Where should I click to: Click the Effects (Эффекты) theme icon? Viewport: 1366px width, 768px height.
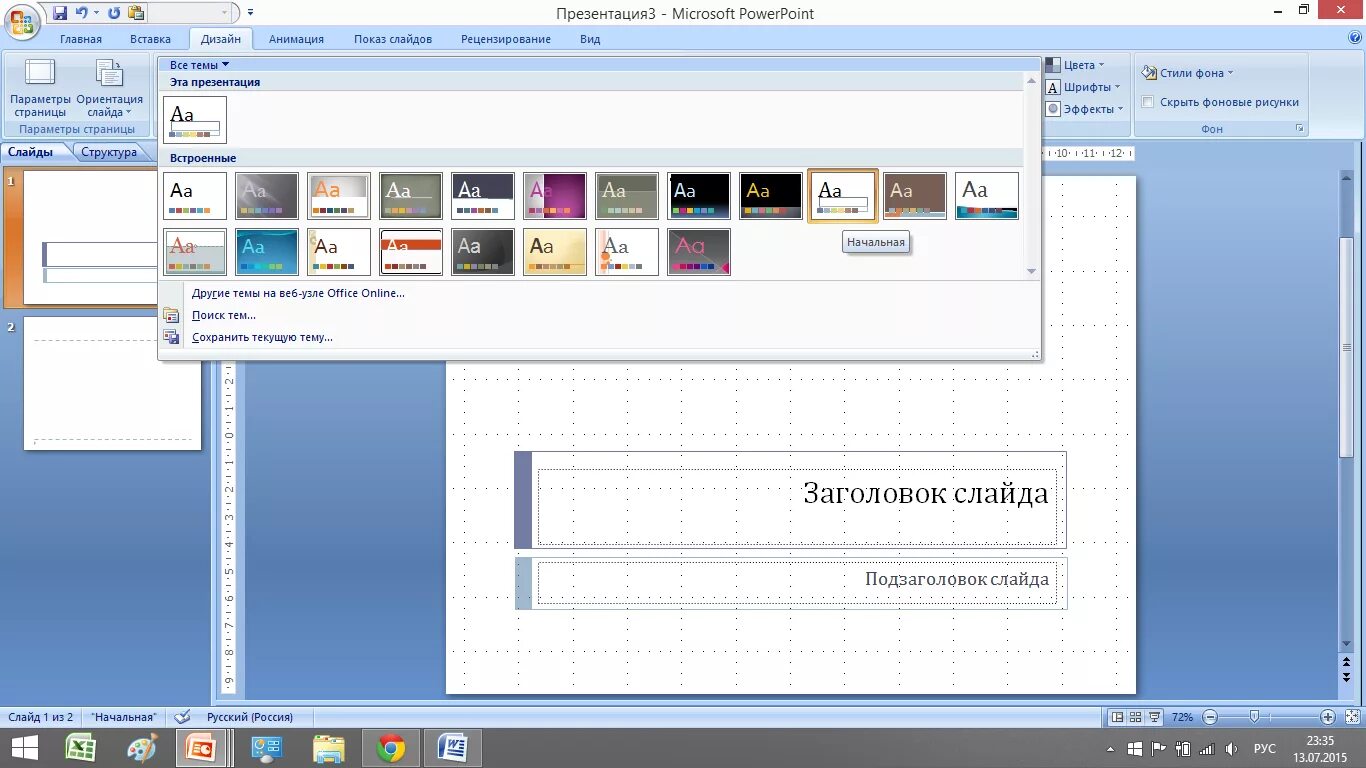(x=1053, y=109)
